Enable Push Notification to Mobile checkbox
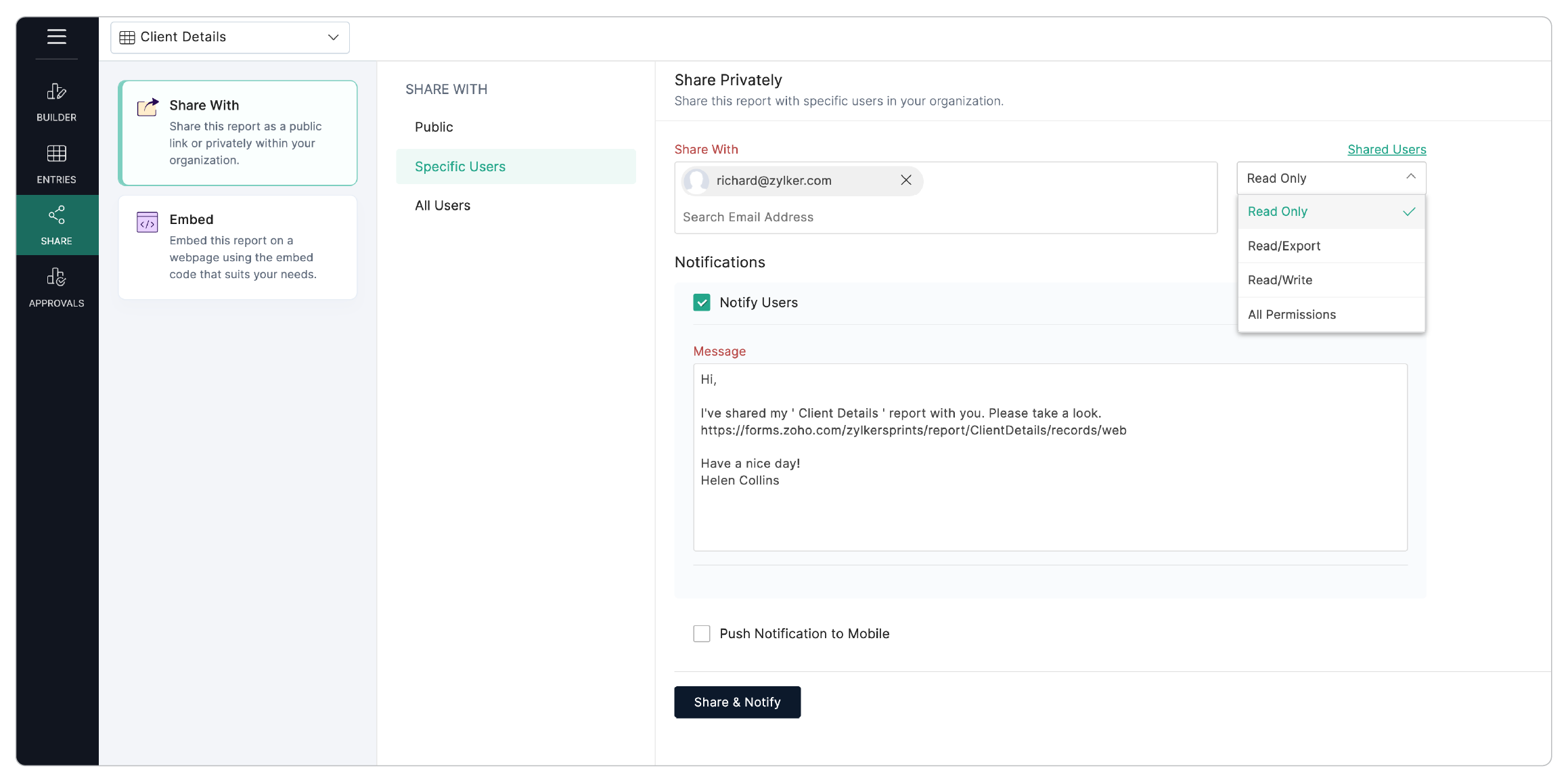This screenshot has height=783, width=1568. coord(702,633)
